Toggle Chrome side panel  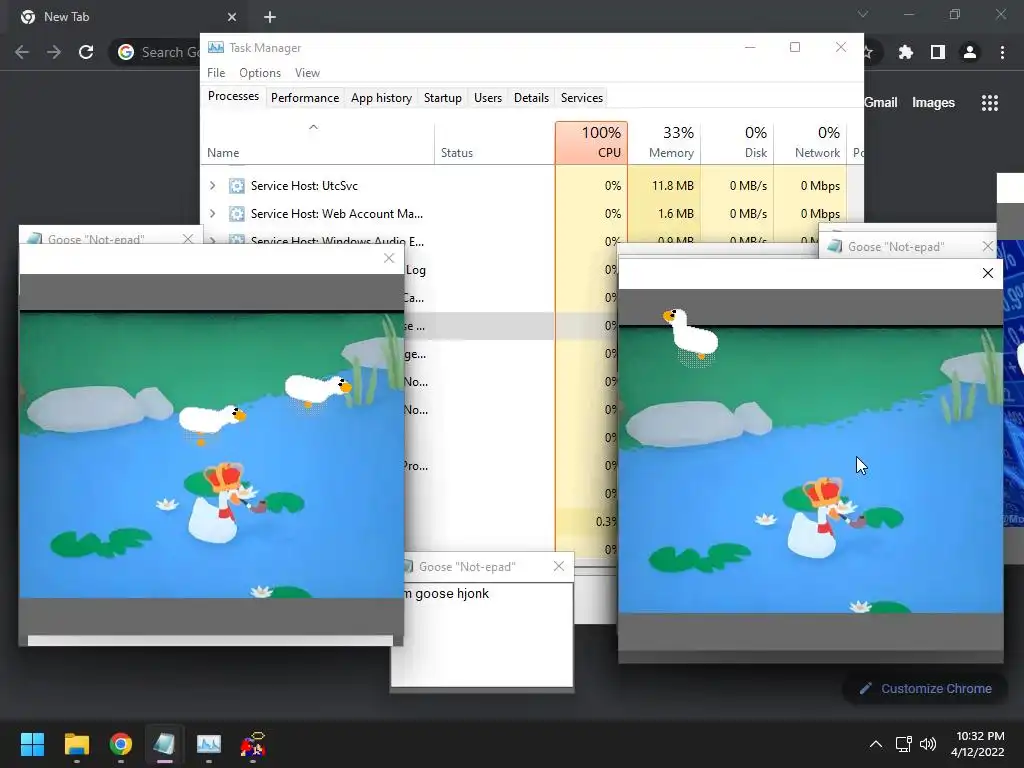938,52
